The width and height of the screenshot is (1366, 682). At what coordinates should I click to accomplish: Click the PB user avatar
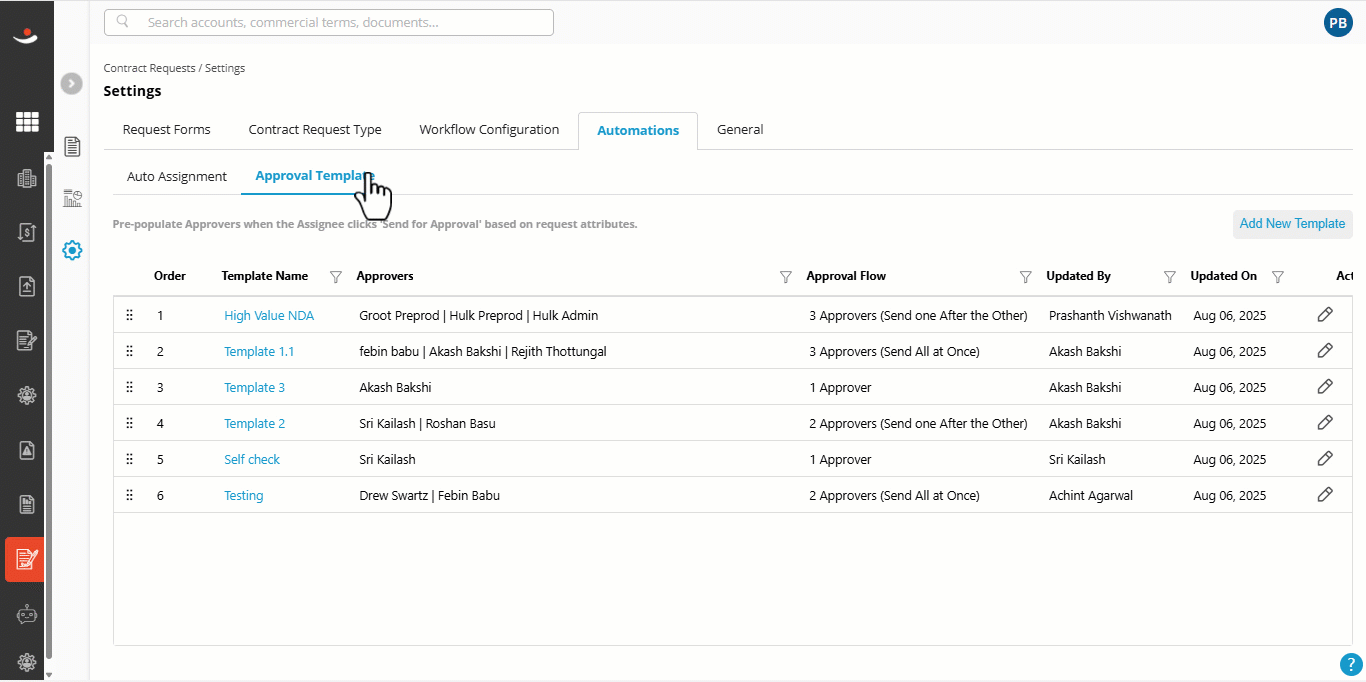coord(1338,22)
